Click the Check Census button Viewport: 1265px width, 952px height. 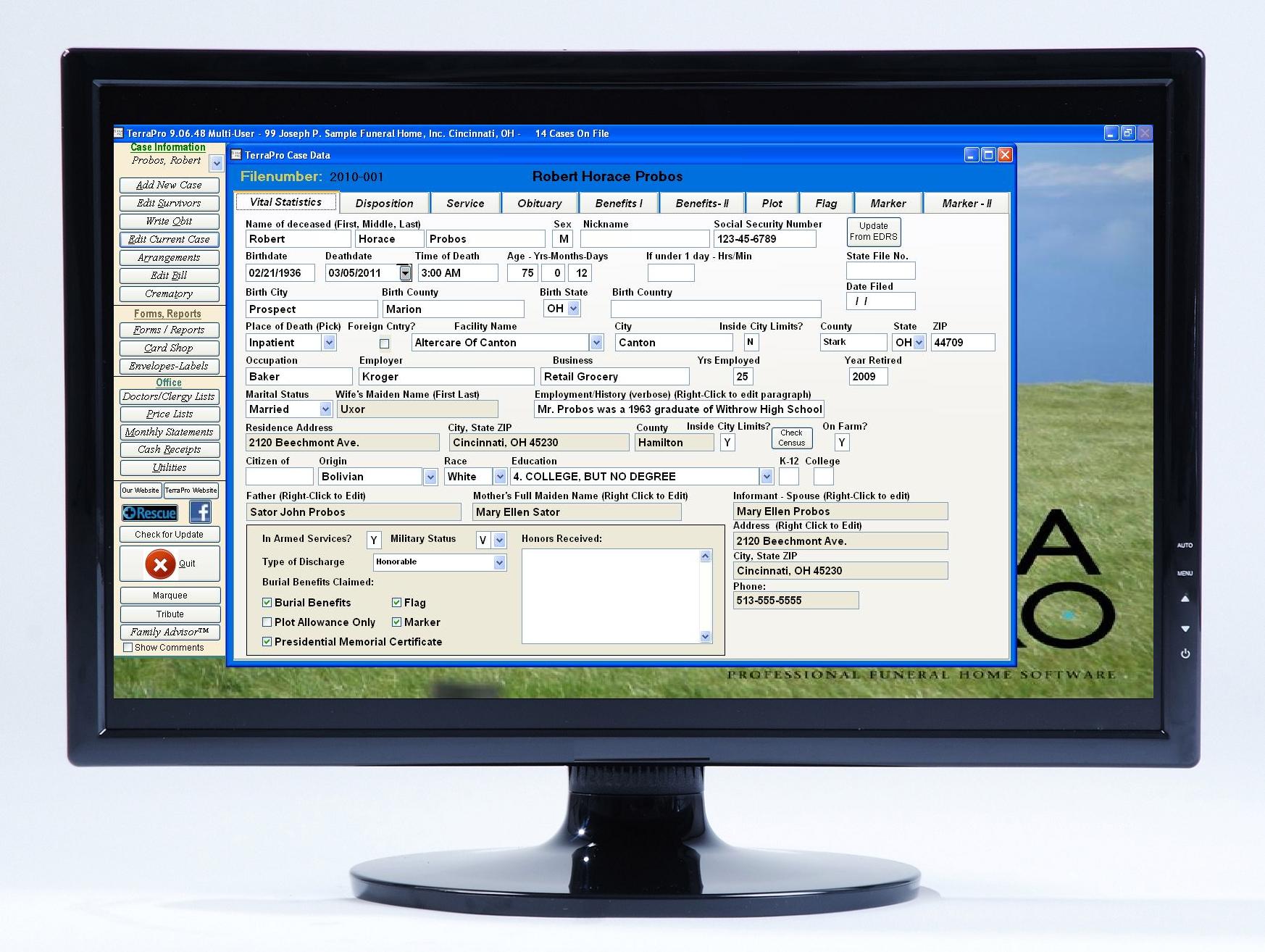pos(791,438)
